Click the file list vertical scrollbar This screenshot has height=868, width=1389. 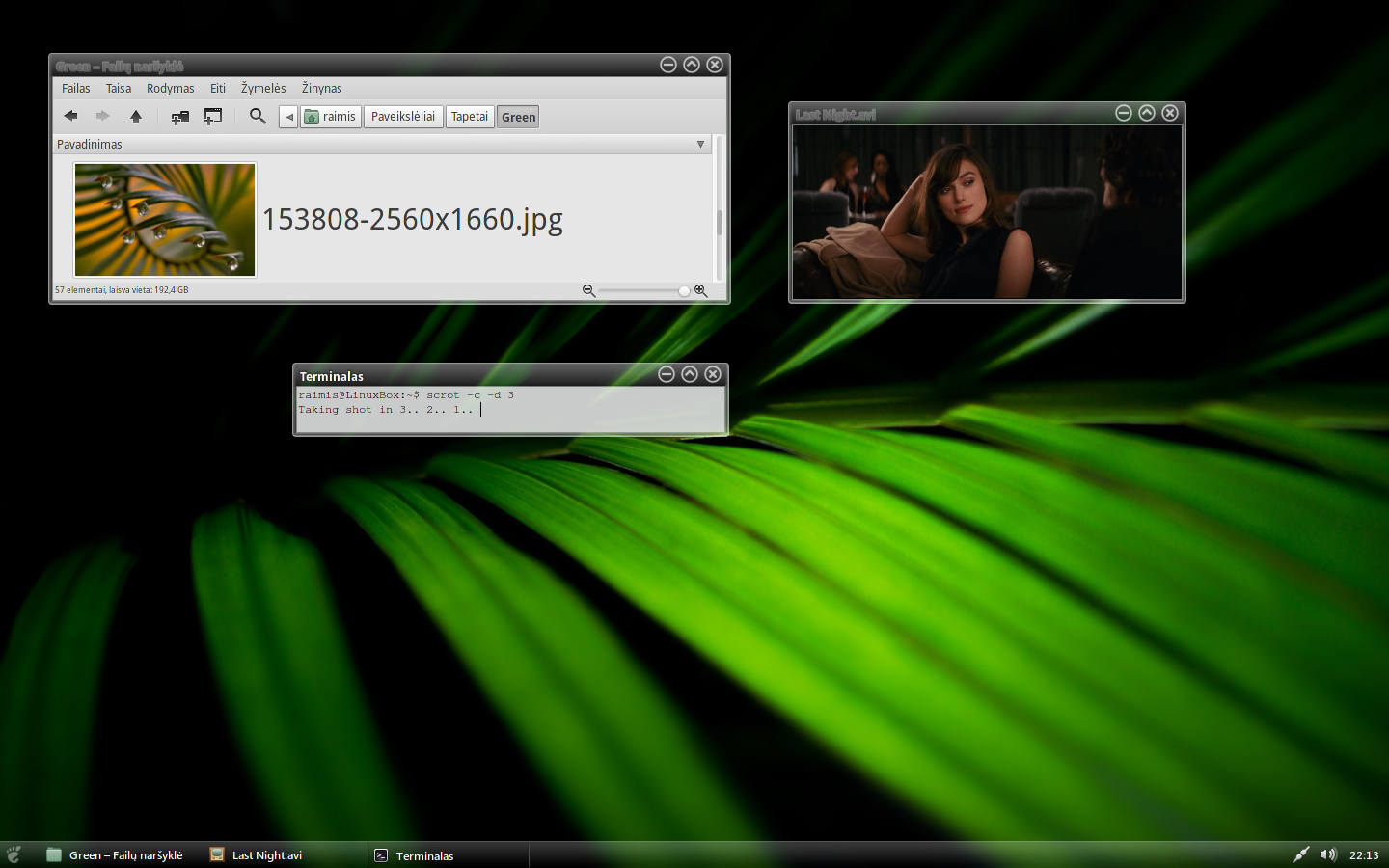(x=720, y=207)
